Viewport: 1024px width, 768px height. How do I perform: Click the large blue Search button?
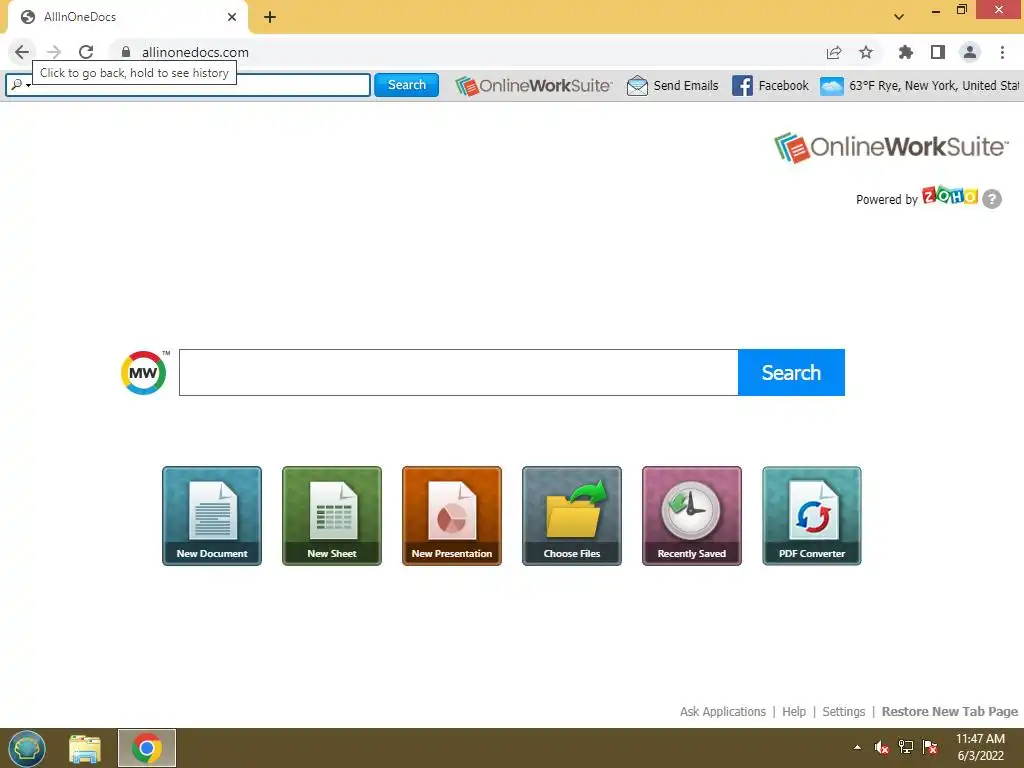tap(791, 372)
